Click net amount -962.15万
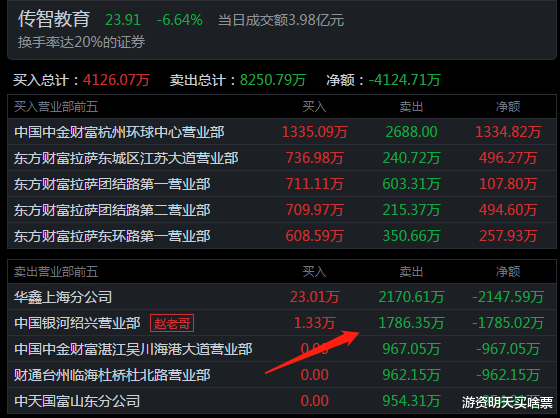This screenshot has width=560, height=418. (x=508, y=375)
